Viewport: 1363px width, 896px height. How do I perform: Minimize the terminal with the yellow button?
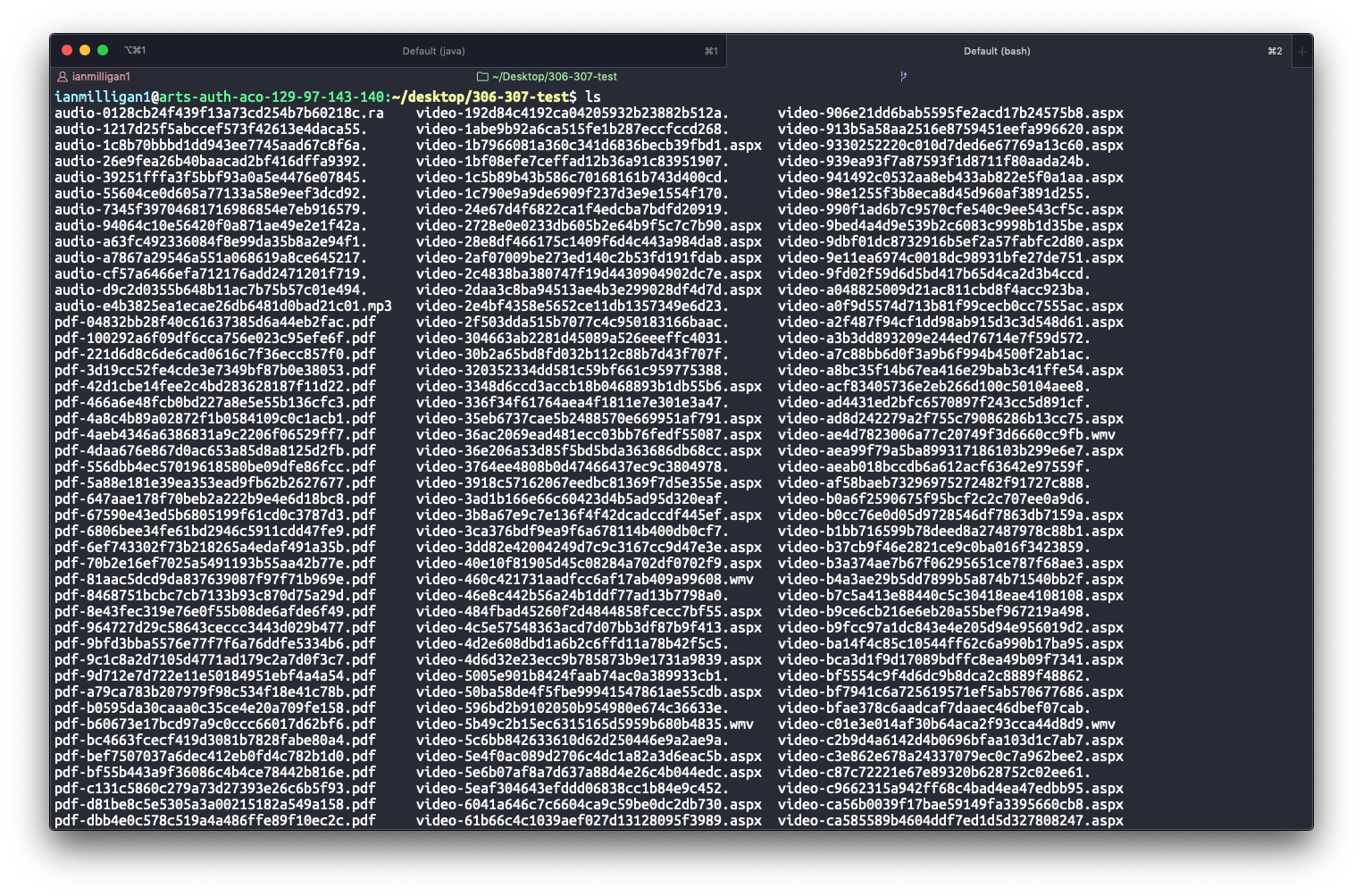(85, 51)
